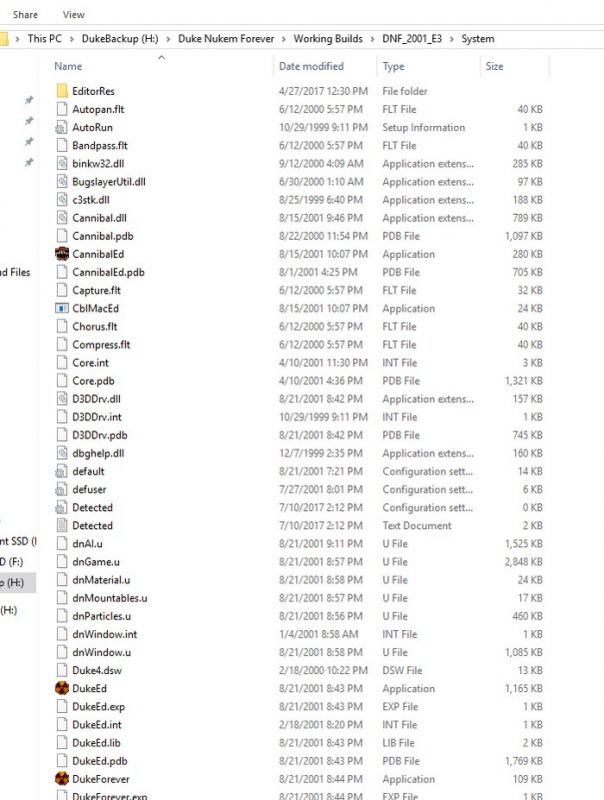Click the dnGame.u file icon

coord(62,562)
